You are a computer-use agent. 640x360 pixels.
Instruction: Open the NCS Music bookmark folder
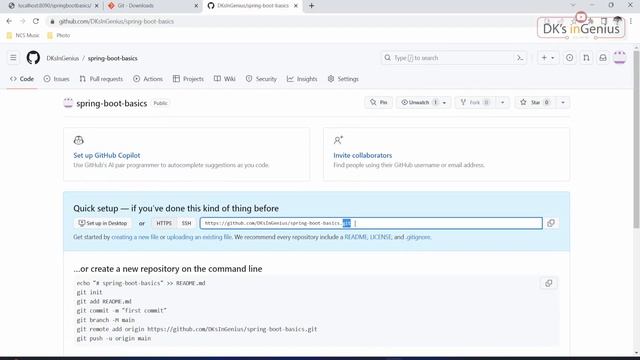coord(23,36)
